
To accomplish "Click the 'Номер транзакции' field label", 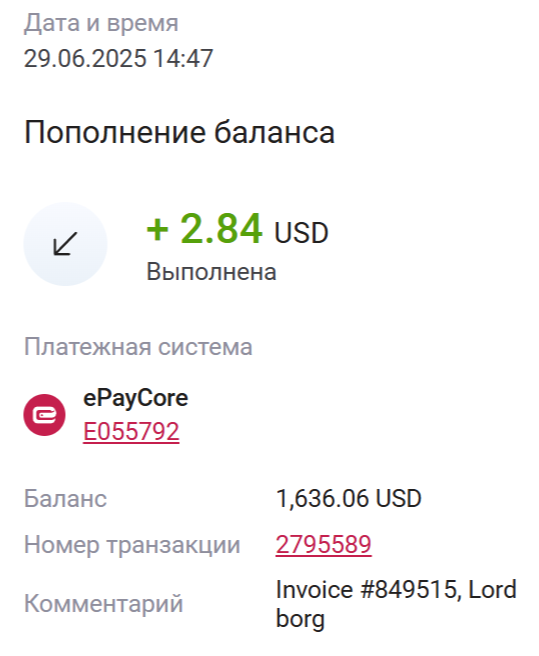I will [132, 545].
